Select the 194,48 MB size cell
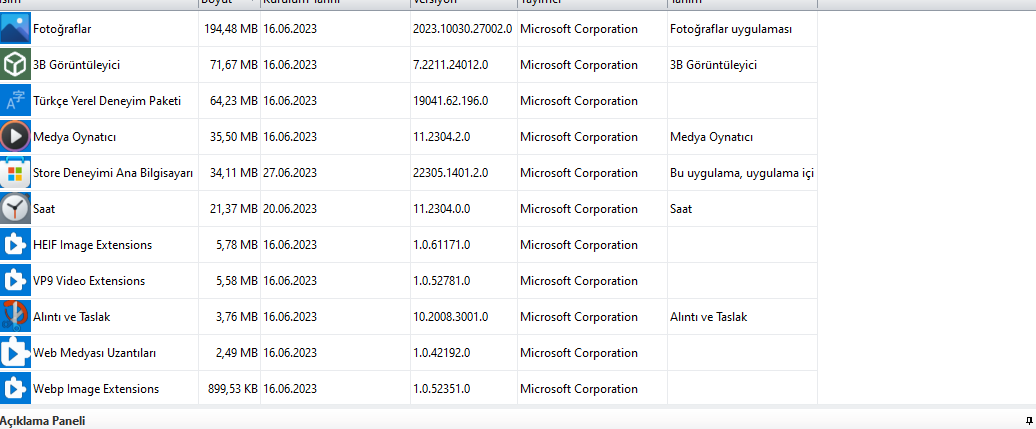 pyautogui.click(x=231, y=29)
